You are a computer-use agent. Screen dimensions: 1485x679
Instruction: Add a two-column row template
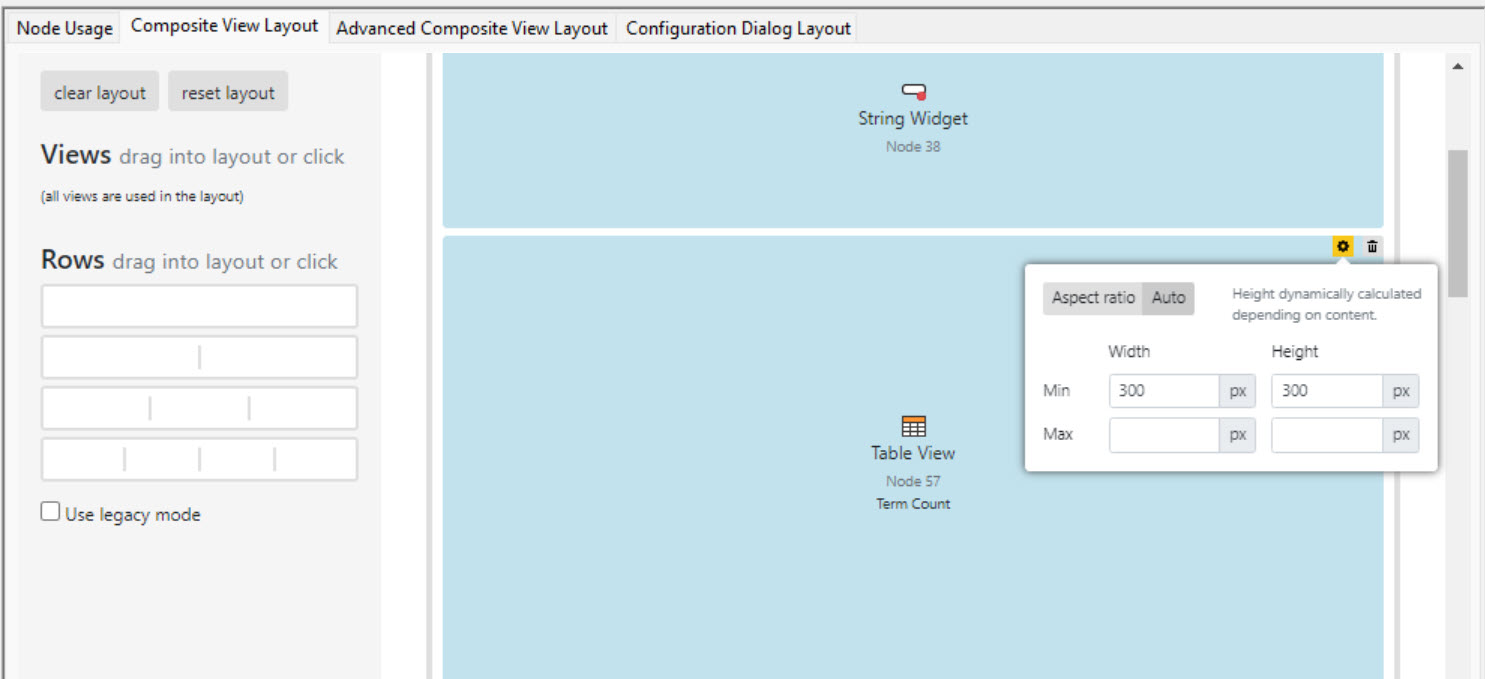point(199,357)
